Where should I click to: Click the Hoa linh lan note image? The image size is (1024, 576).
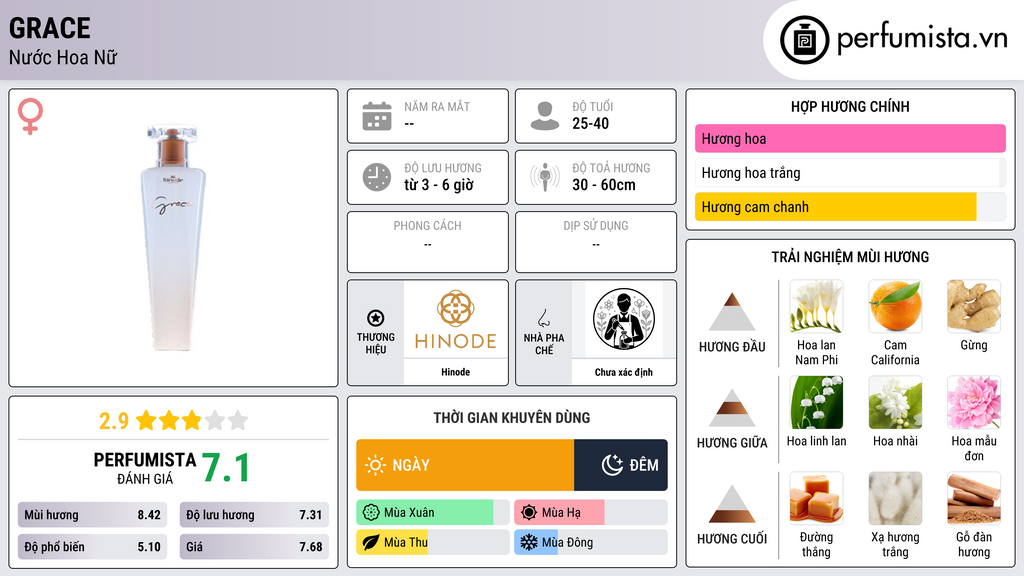coord(816,402)
